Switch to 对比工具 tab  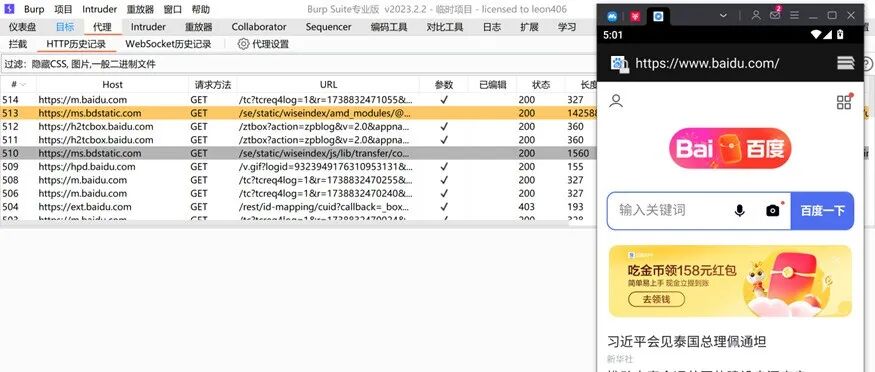pos(445,27)
